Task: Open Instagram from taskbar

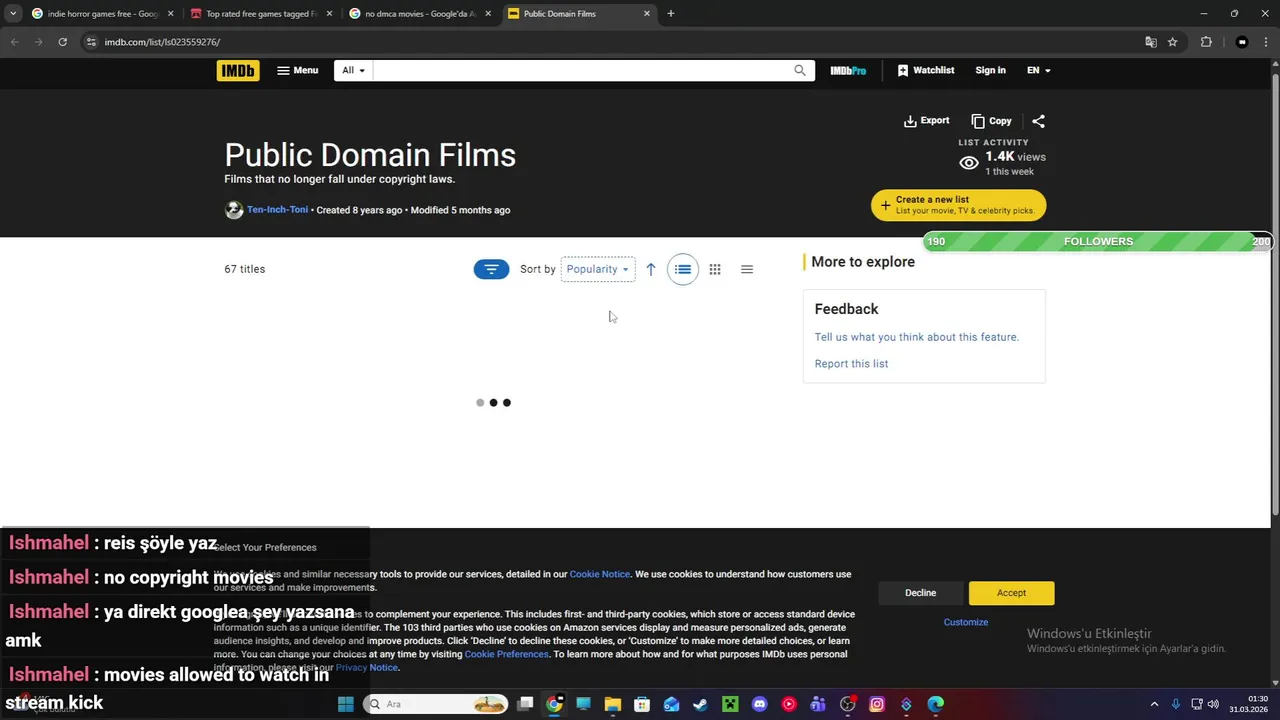Action: point(877,704)
